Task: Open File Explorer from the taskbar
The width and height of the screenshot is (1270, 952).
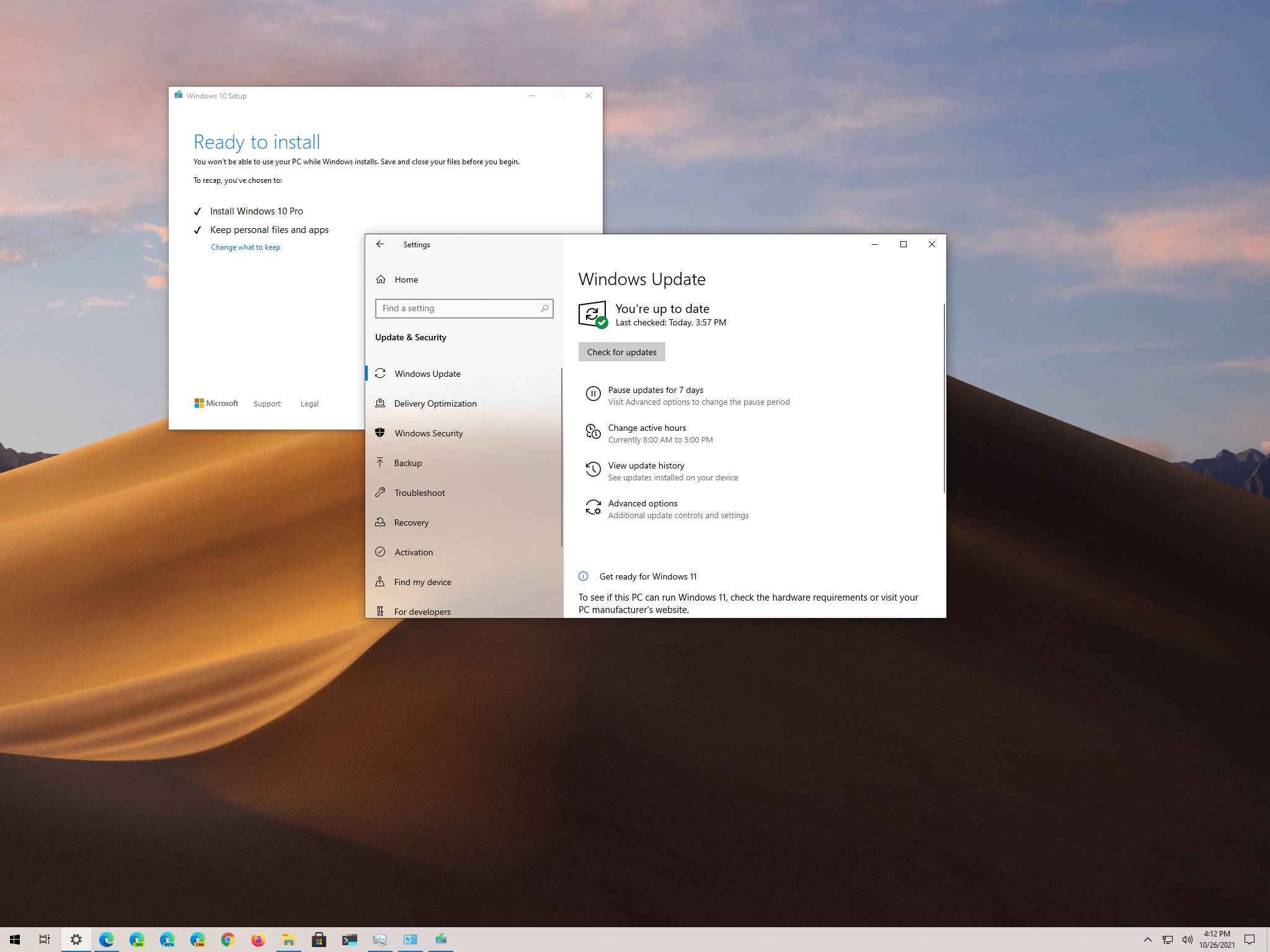Action: (288, 940)
